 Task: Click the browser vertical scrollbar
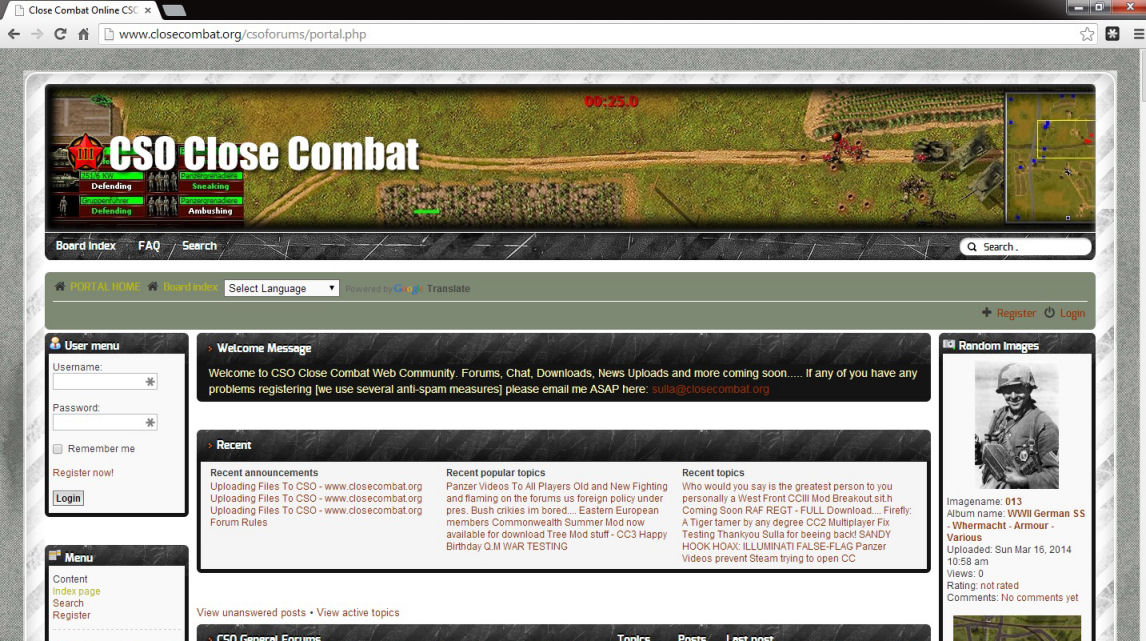point(1141,344)
